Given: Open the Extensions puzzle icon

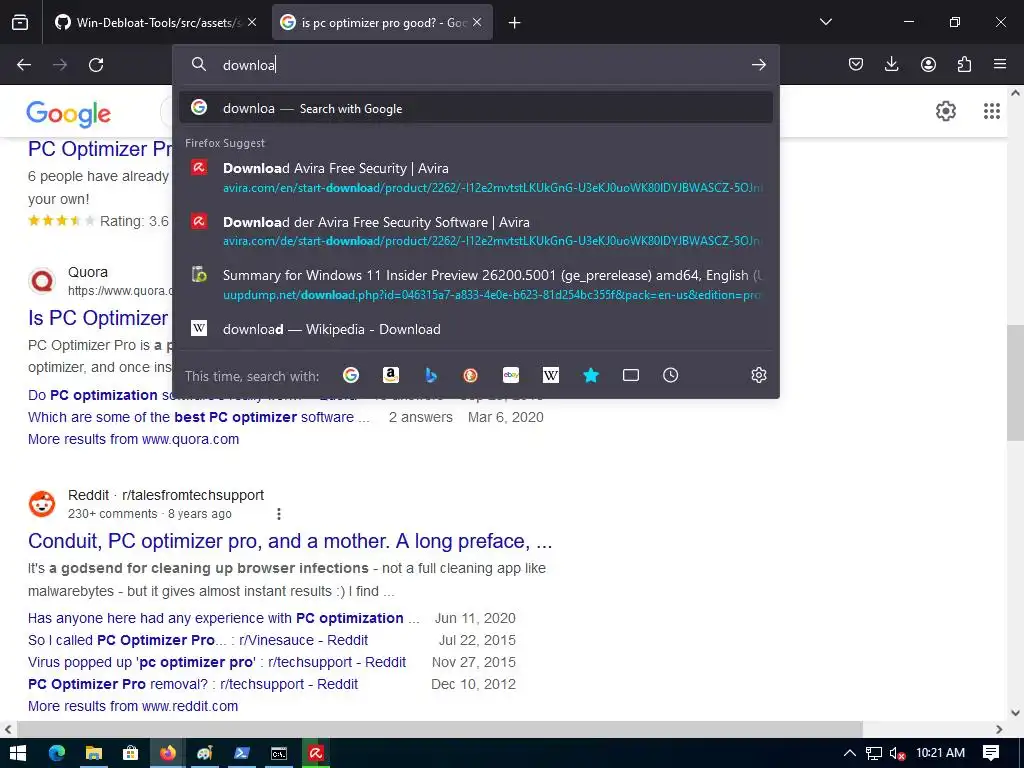Looking at the screenshot, I should click(964, 64).
